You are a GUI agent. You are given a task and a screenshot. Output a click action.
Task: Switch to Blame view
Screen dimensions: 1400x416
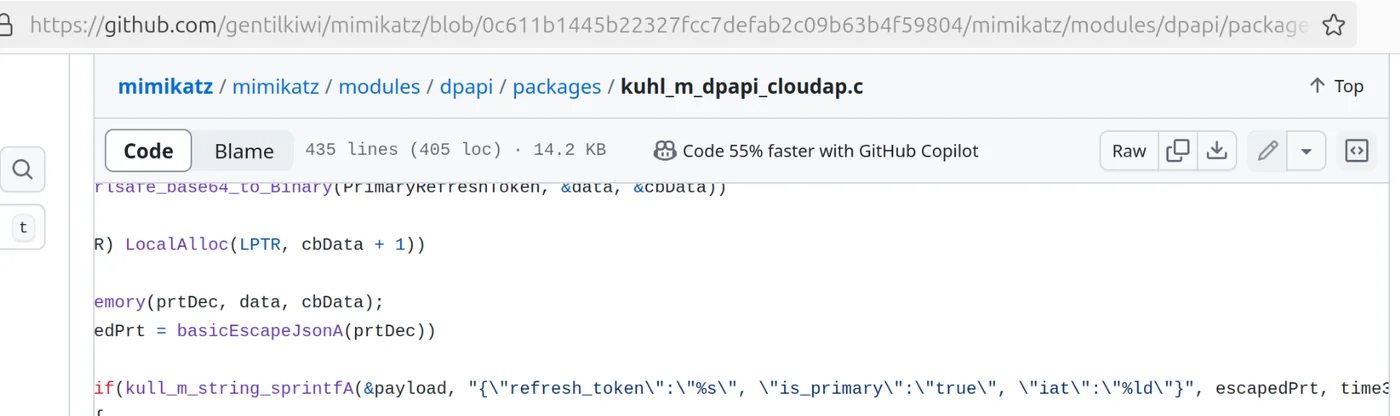244,151
